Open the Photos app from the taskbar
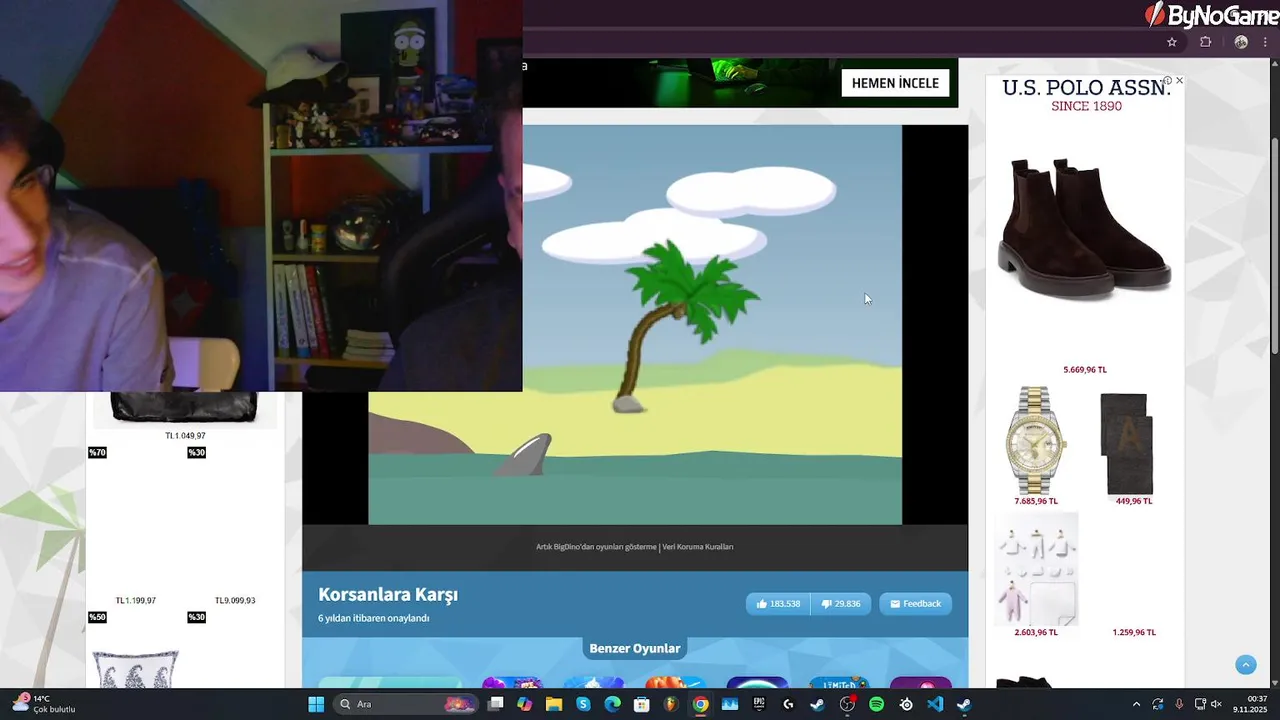The width and height of the screenshot is (1280, 720). pos(729,704)
